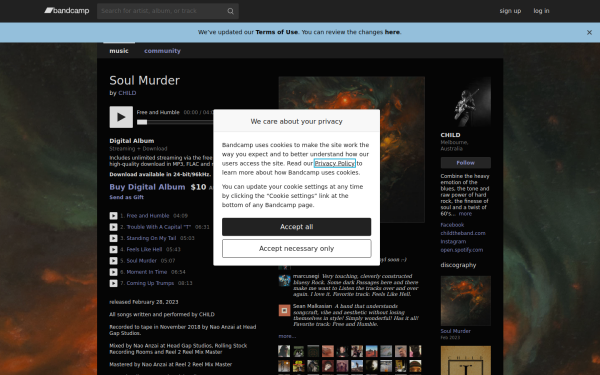600x375 pixels.
Task: Open the log in link
Action: tap(541, 11)
